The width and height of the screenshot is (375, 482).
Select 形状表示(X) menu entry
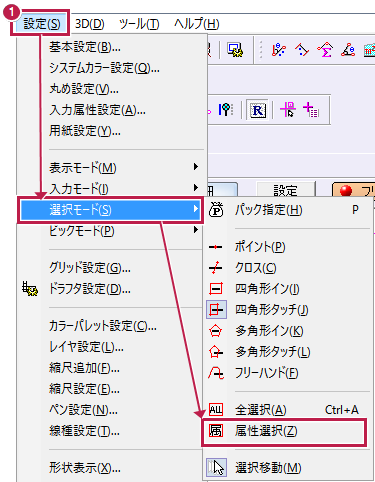85,468
